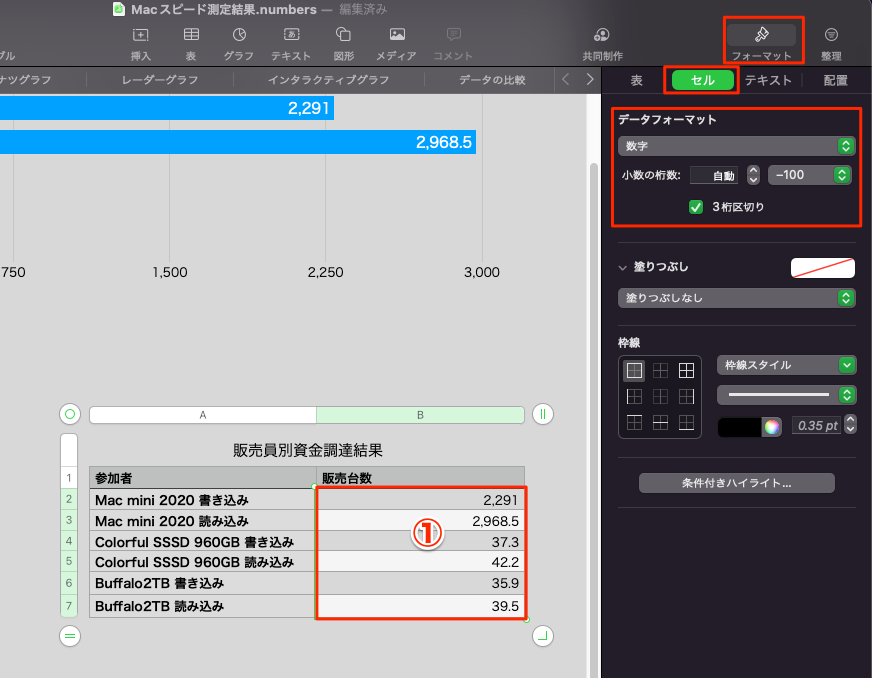The height and width of the screenshot is (678, 872).
Task: Select the cell with value 42.2
Action: click(x=420, y=562)
